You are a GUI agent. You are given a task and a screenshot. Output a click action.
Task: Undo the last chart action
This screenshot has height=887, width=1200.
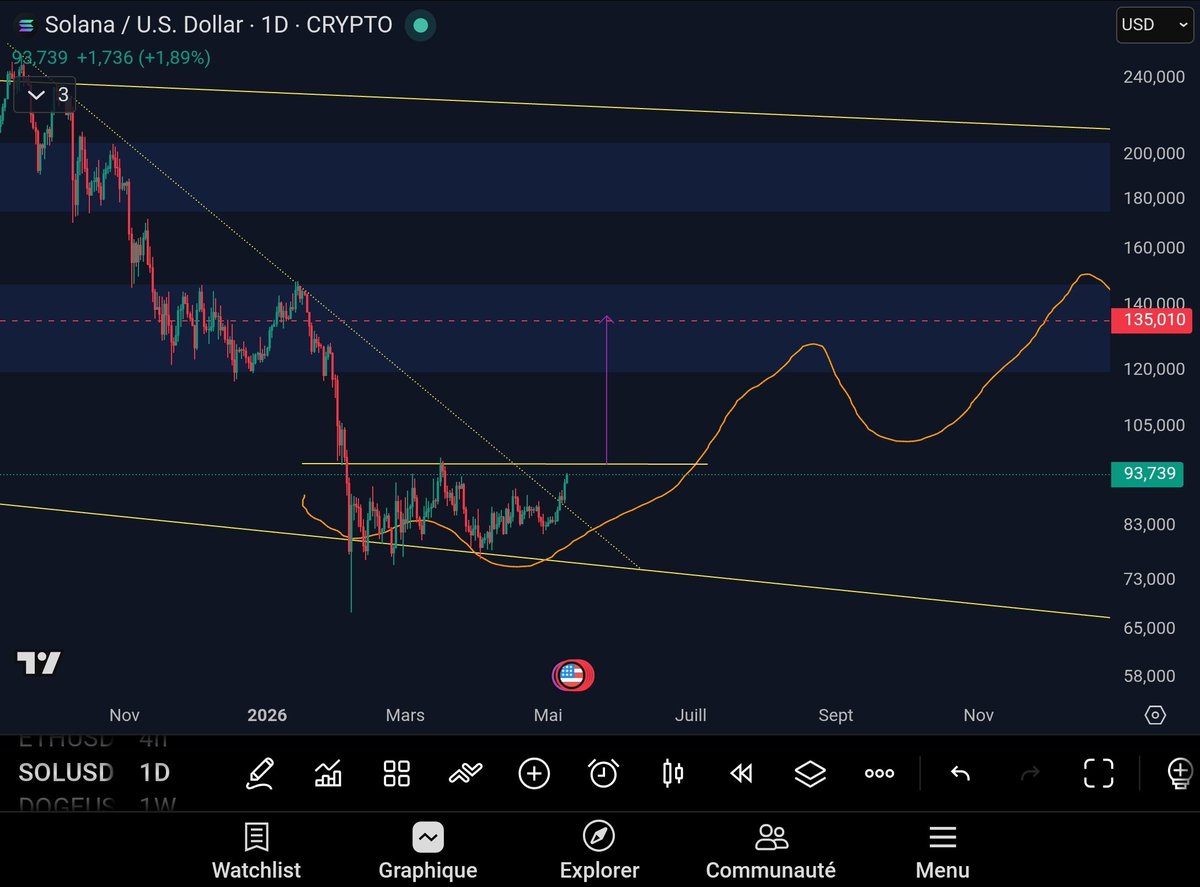(x=960, y=773)
